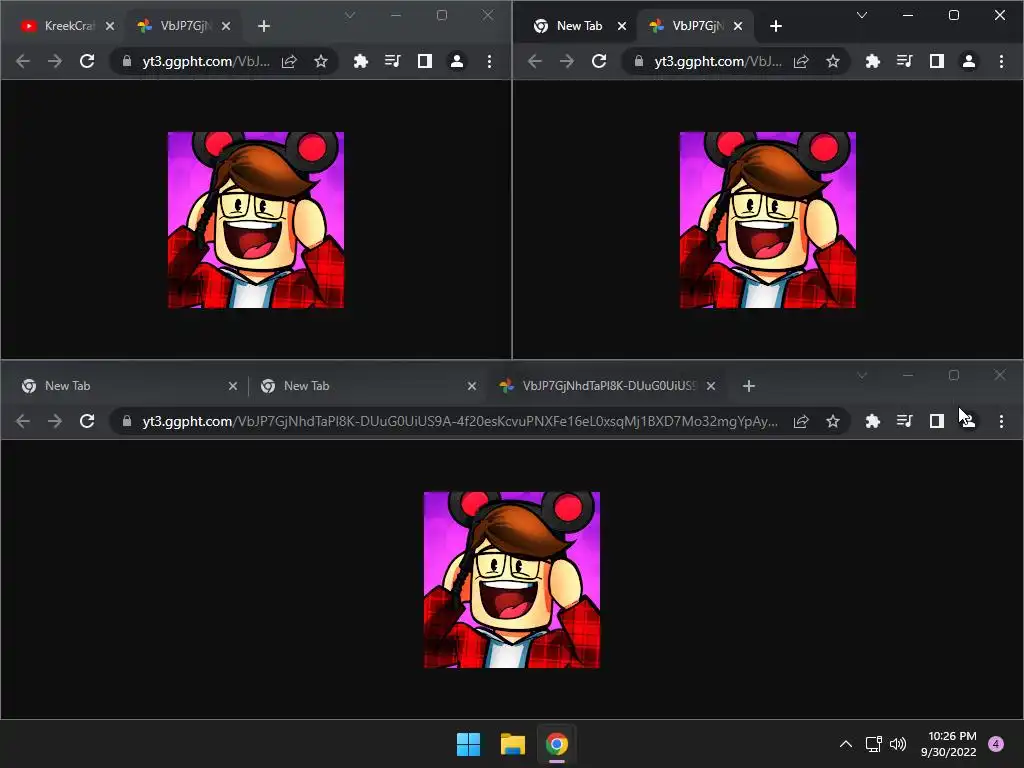View site info lock in bottom window

tap(127, 421)
